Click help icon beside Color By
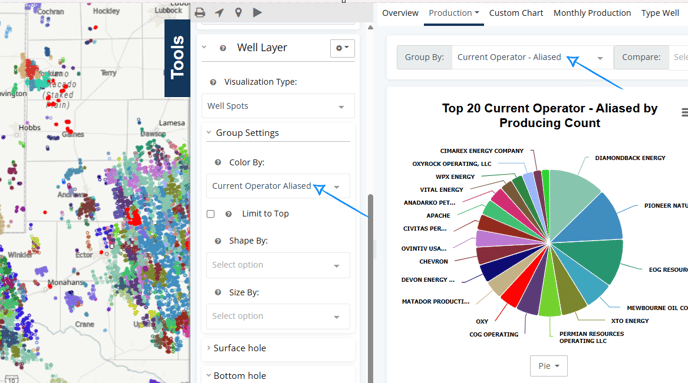688x383 pixels. [218, 162]
